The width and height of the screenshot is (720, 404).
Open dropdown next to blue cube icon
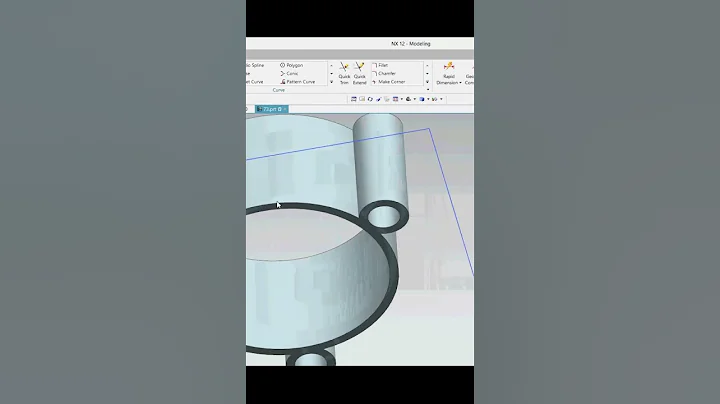tap(428, 99)
